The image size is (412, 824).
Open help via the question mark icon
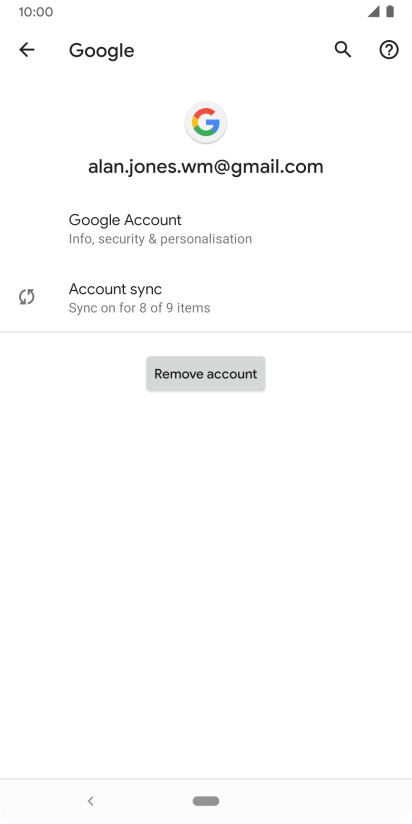(389, 50)
